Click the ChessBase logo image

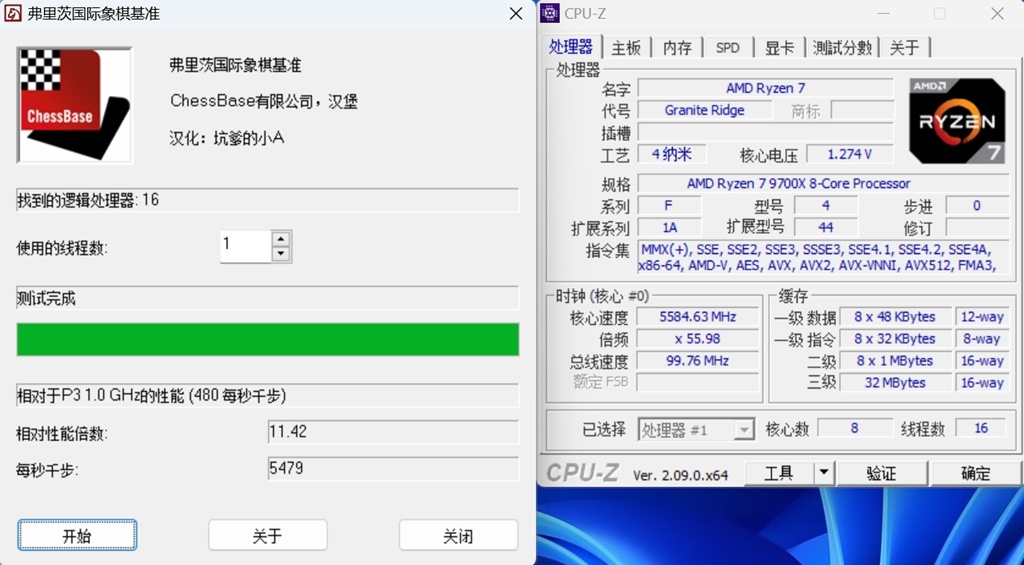74,105
